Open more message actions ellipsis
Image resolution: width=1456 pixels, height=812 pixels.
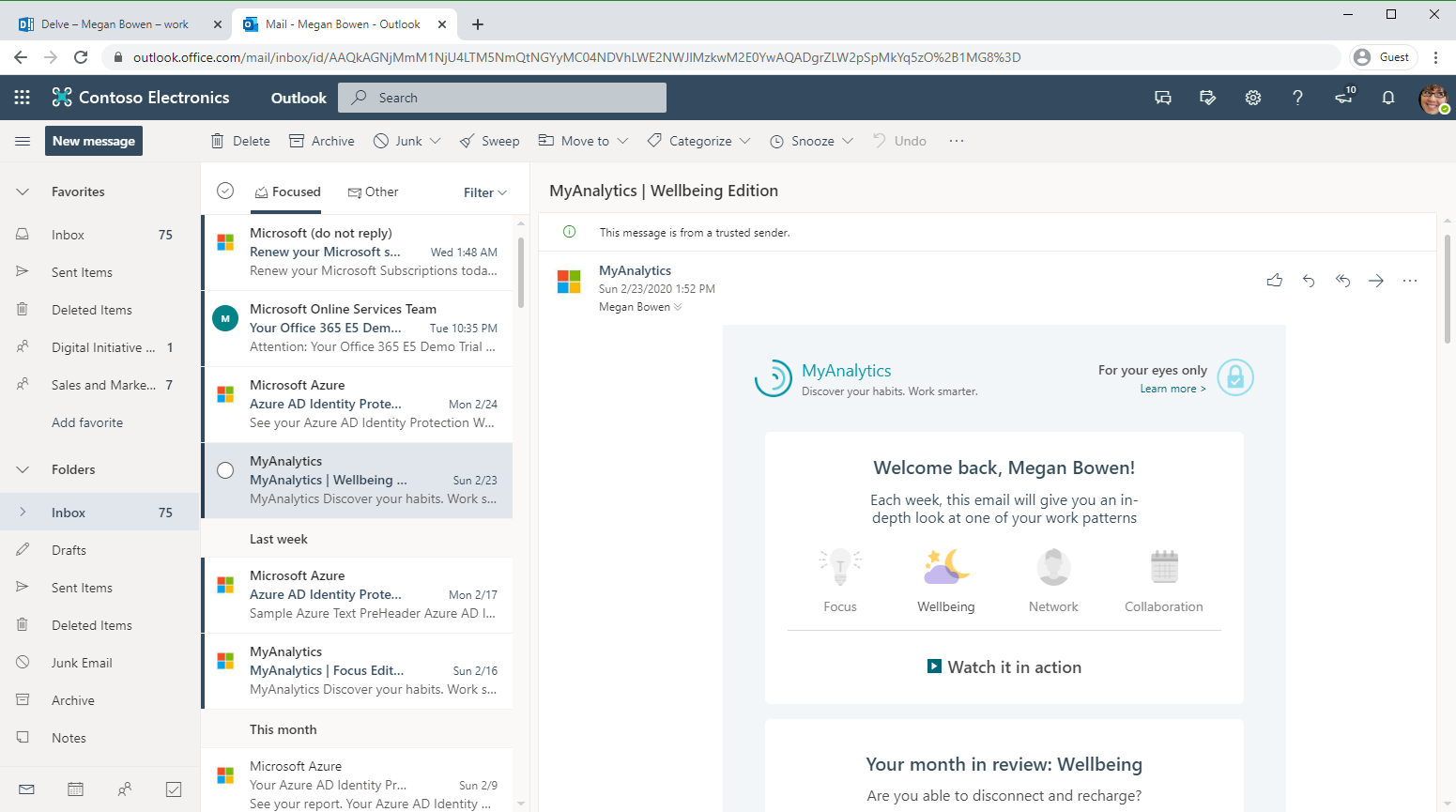click(x=1410, y=280)
